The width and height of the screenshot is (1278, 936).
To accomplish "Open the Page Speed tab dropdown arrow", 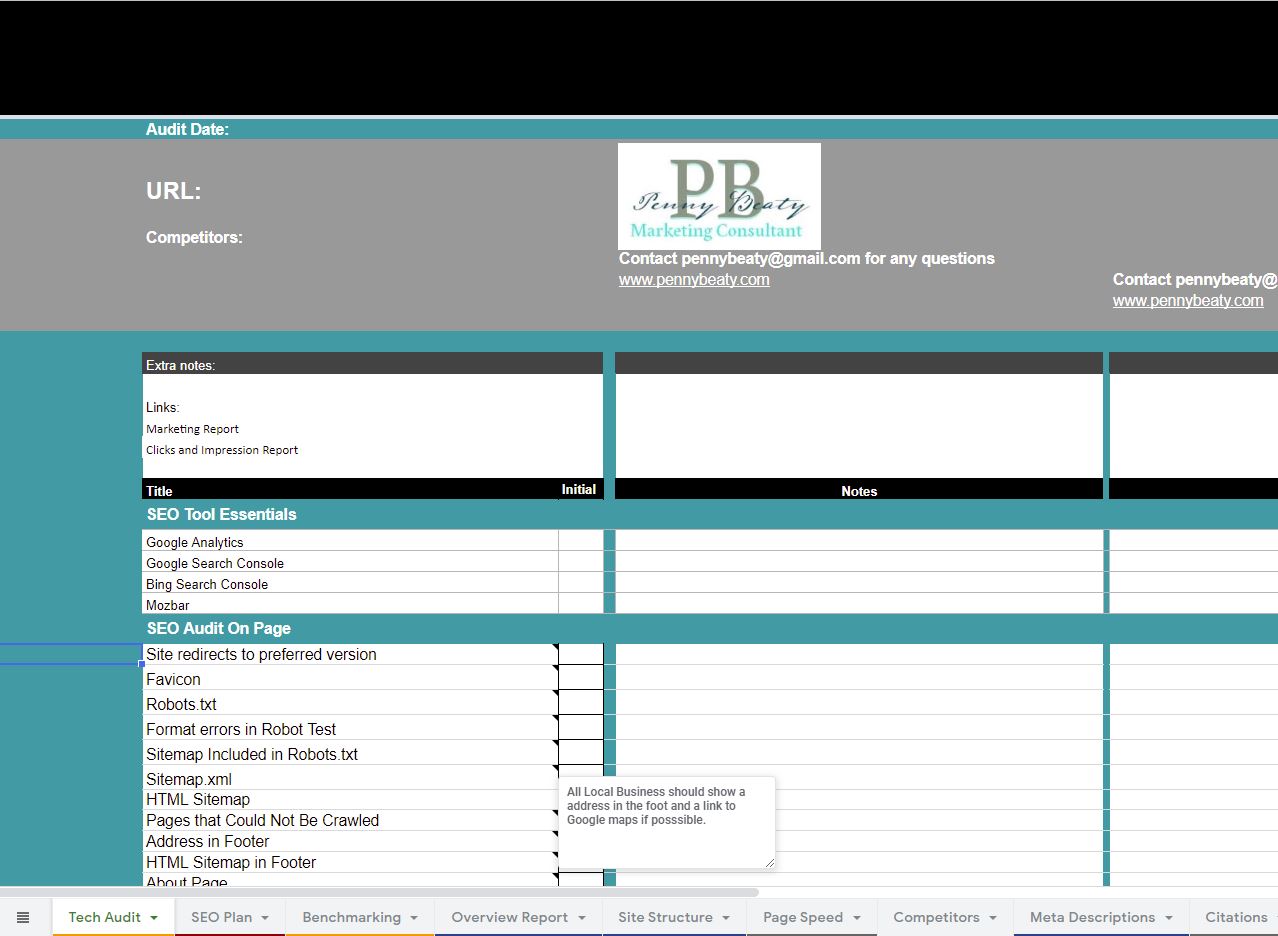I will [857, 918].
